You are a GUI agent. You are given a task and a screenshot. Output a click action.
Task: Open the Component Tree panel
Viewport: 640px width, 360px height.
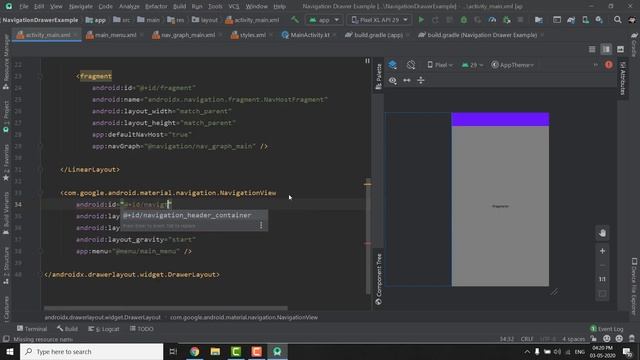click(x=378, y=279)
